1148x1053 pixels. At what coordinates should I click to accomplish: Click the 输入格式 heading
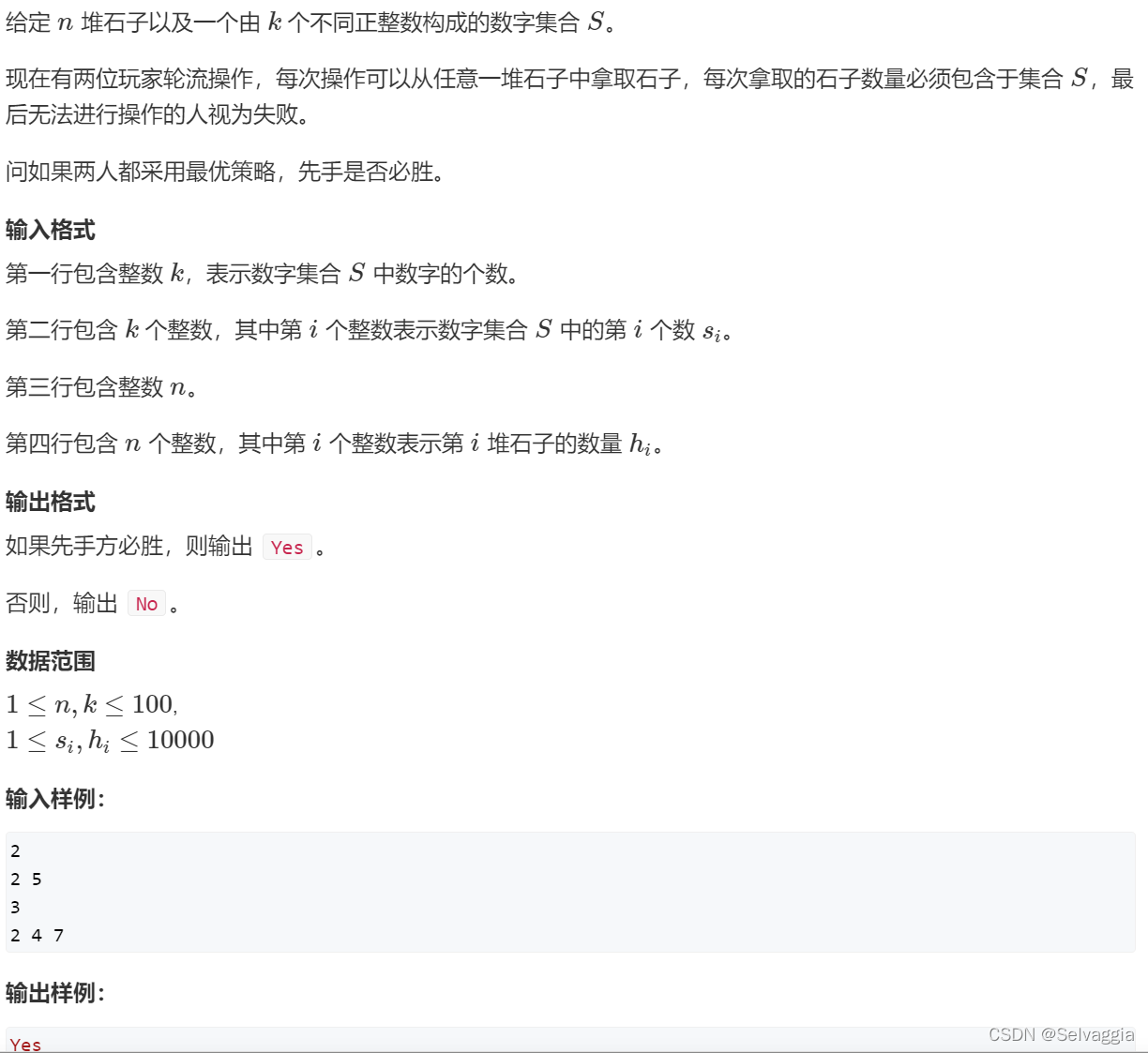pyautogui.click(x=51, y=230)
